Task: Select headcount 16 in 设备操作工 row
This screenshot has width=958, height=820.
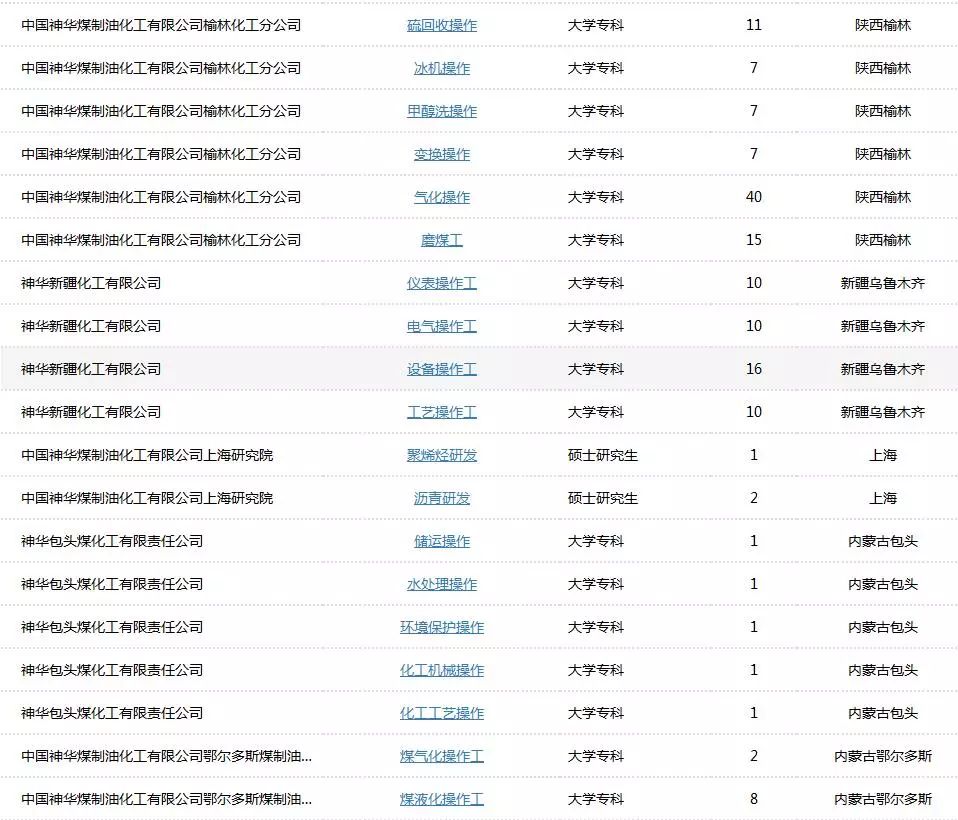Action: click(754, 368)
